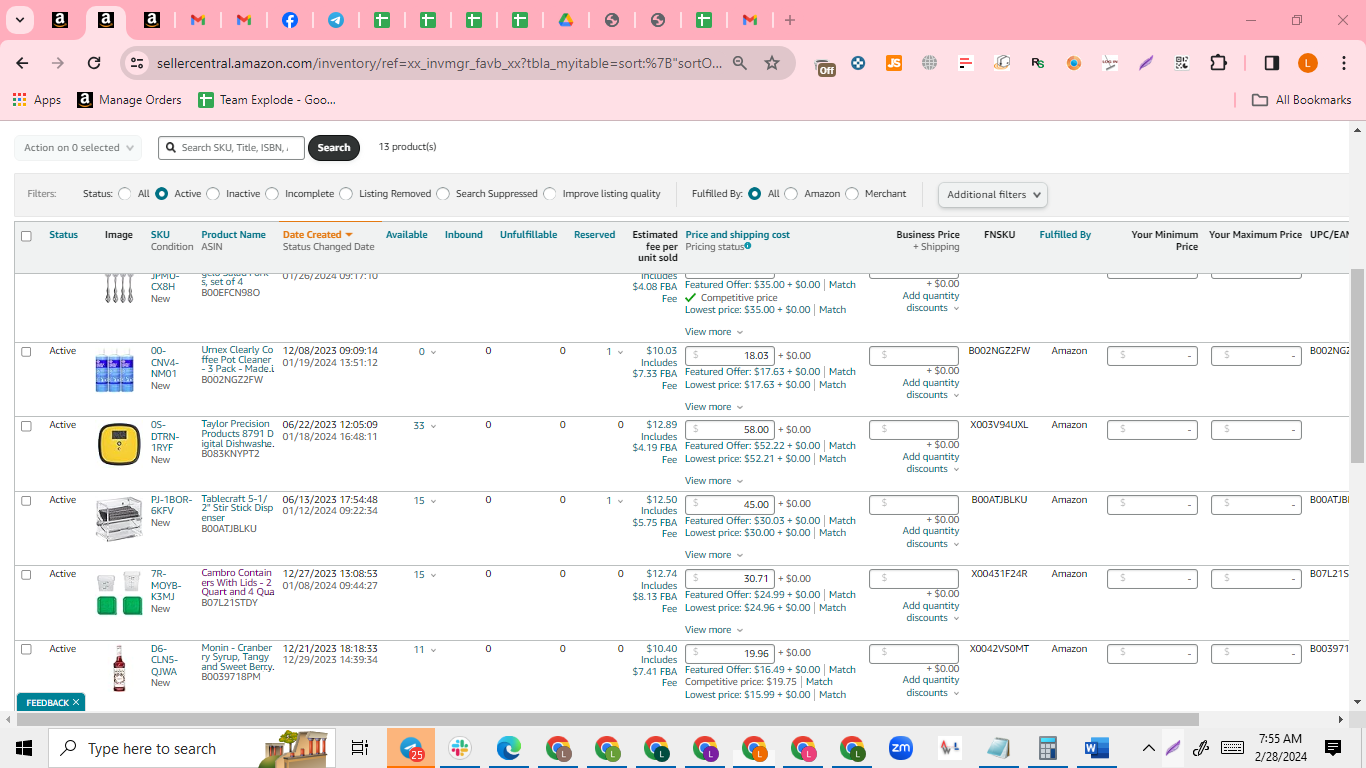This screenshot has height=768, width=1366.
Task: Filter by 'Listing Removed' status
Action: pos(346,194)
